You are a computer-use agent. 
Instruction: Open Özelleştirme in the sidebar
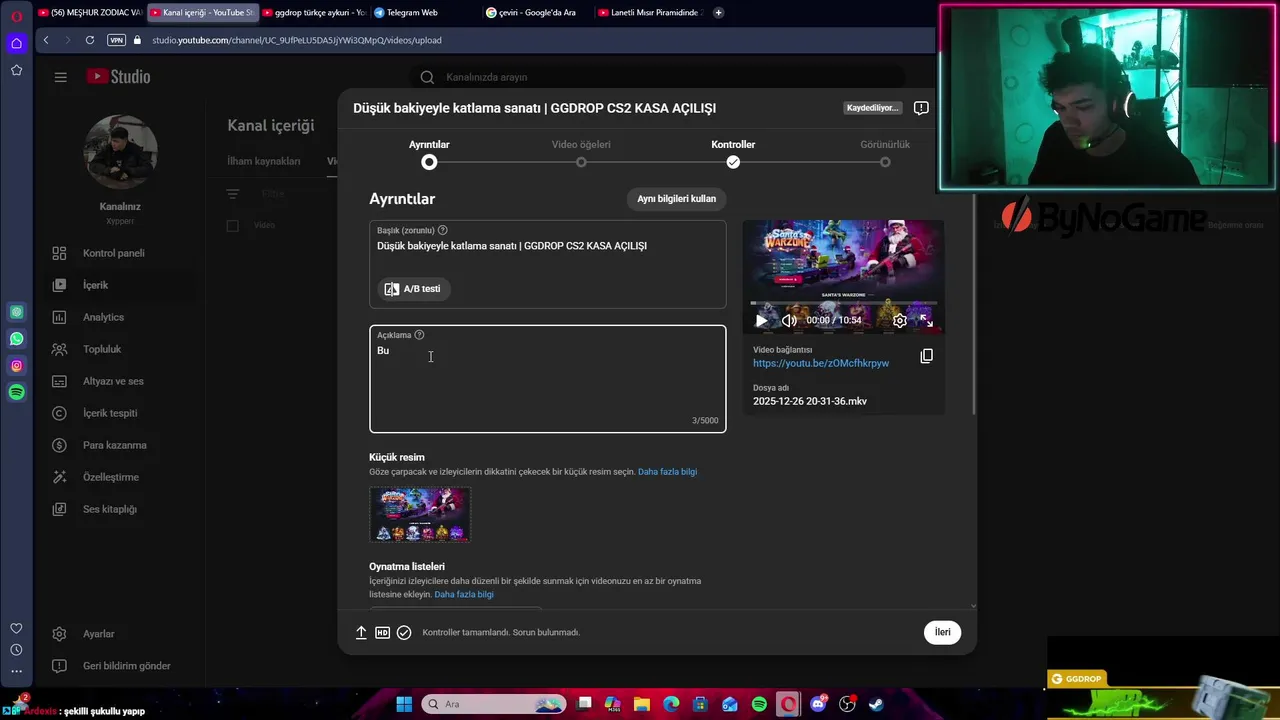point(111,477)
